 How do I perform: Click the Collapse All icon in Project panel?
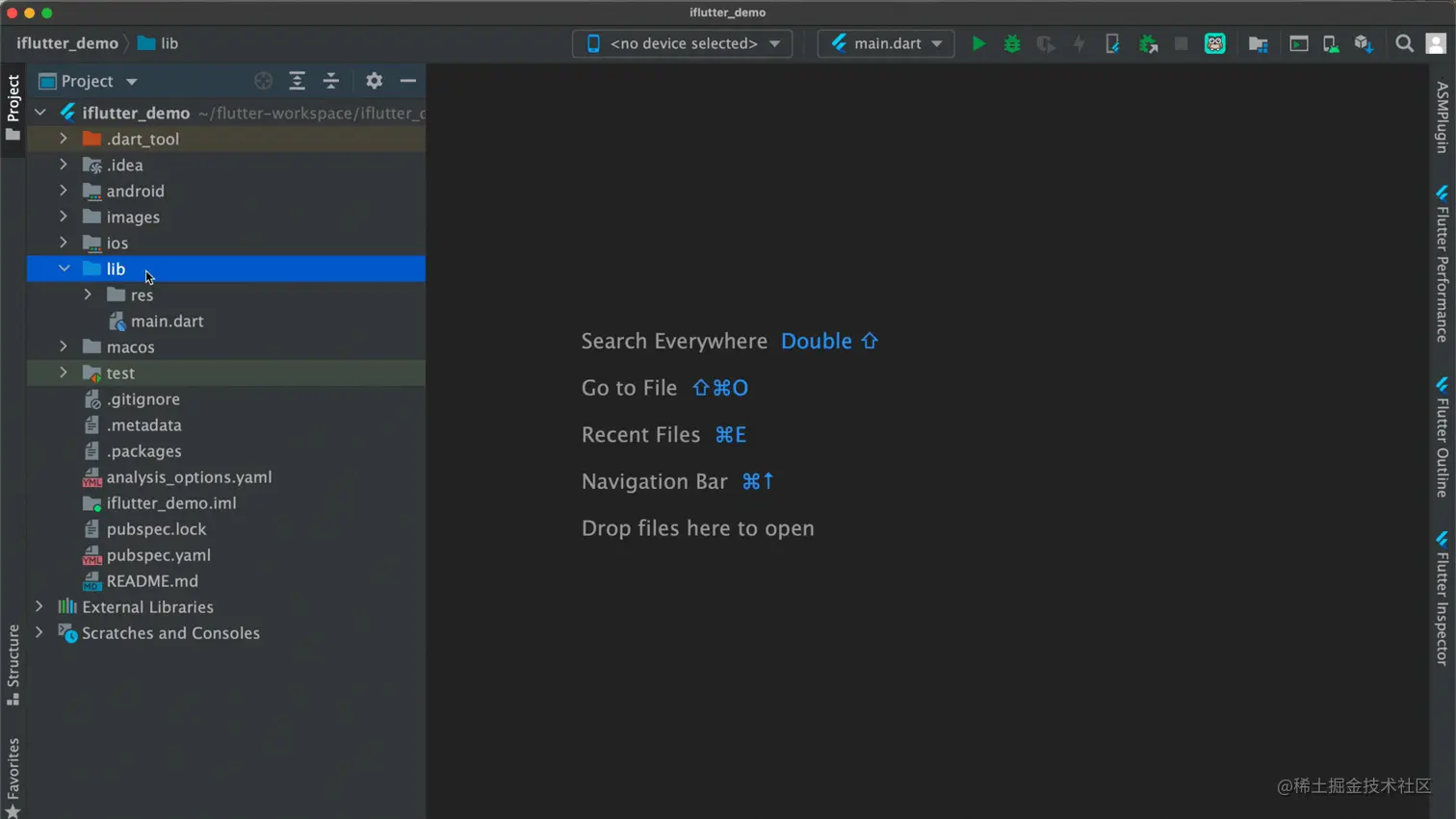pos(331,81)
